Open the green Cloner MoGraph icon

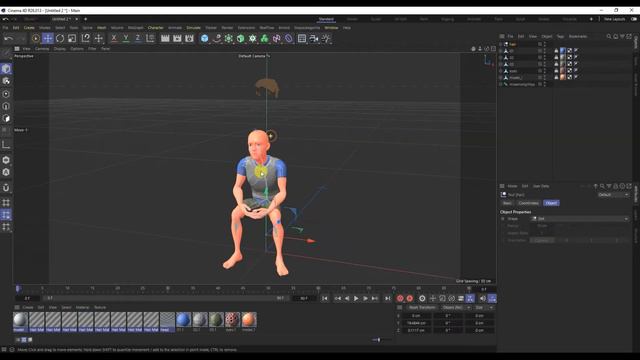click(264, 38)
